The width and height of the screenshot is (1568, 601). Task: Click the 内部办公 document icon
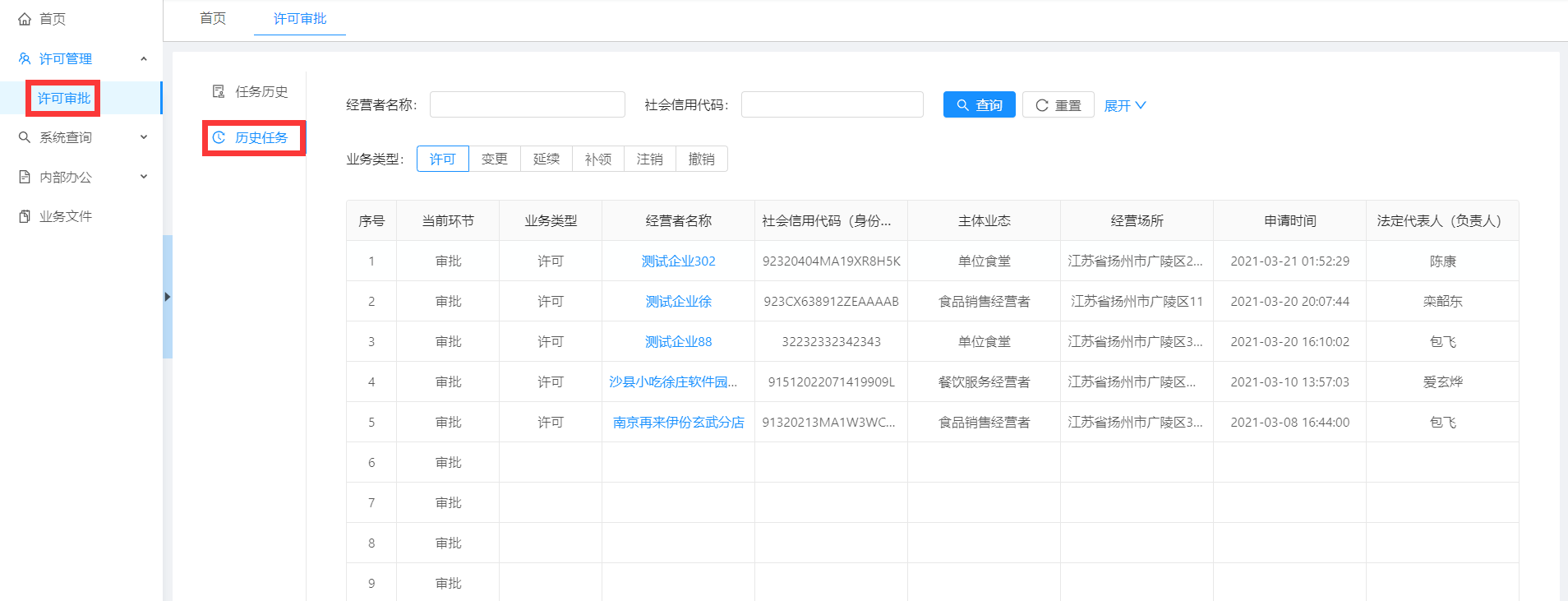[25, 177]
